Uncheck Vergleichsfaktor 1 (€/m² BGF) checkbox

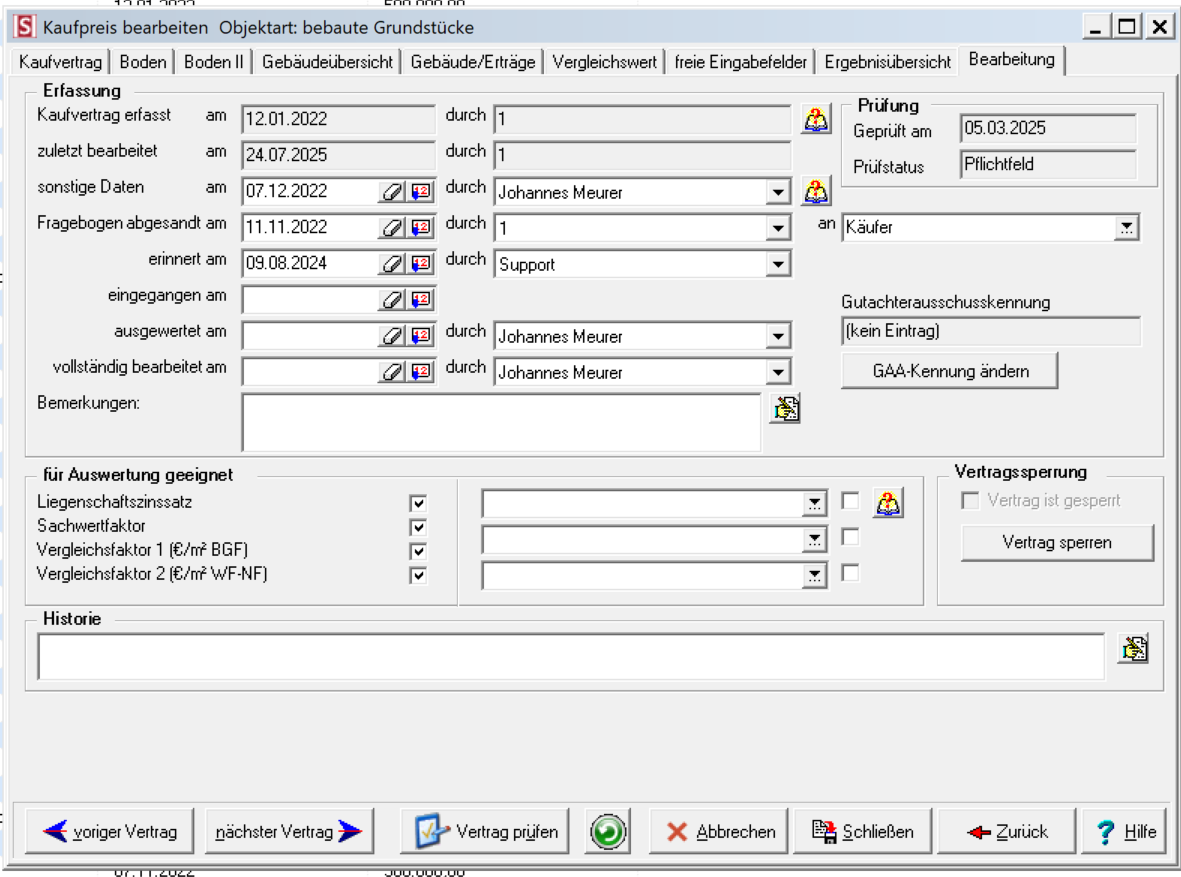tap(419, 552)
